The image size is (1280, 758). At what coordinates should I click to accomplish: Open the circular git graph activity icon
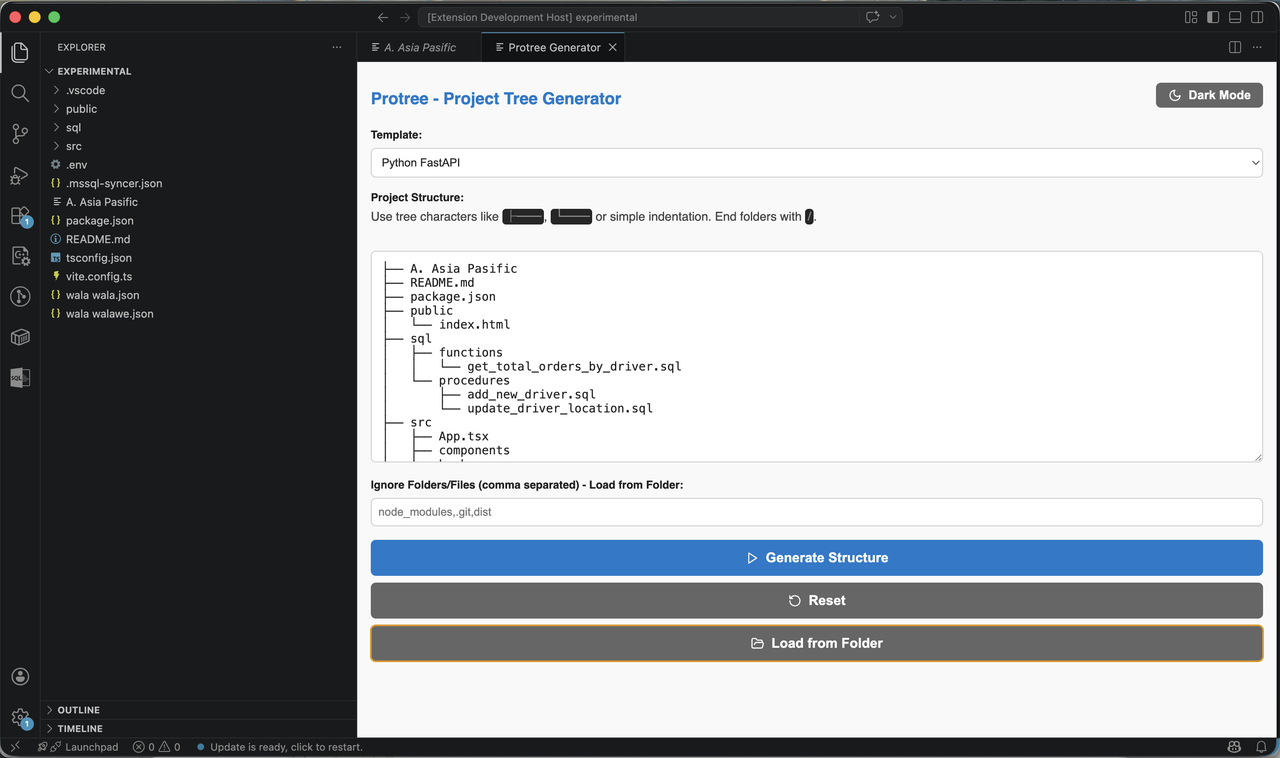tap(20, 296)
